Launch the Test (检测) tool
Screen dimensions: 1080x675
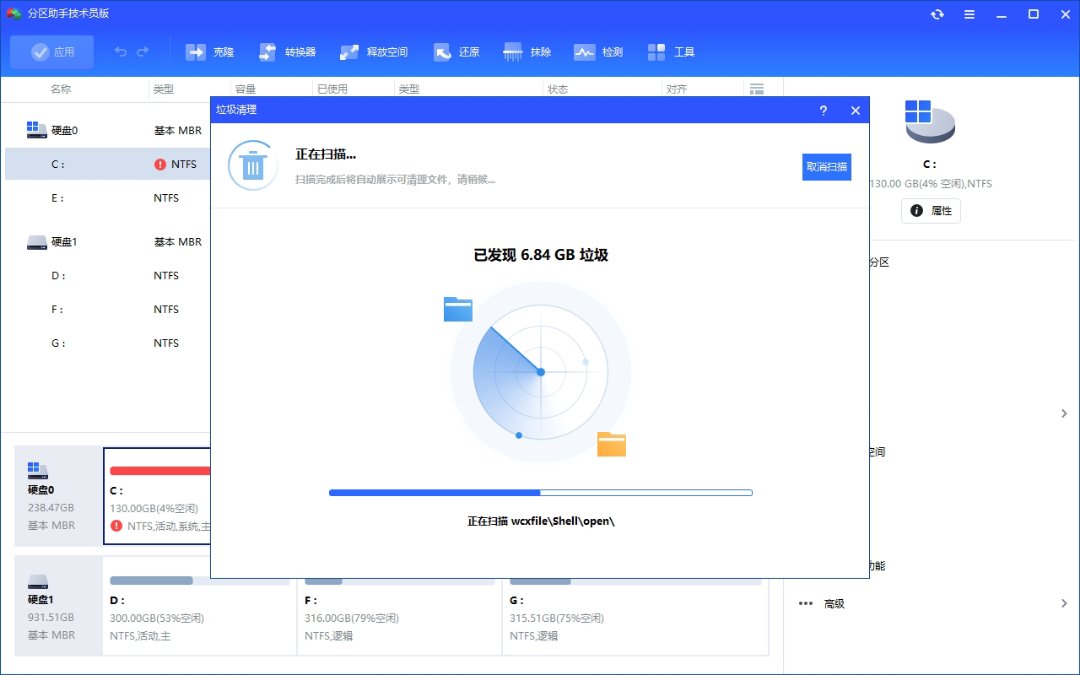(598, 52)
